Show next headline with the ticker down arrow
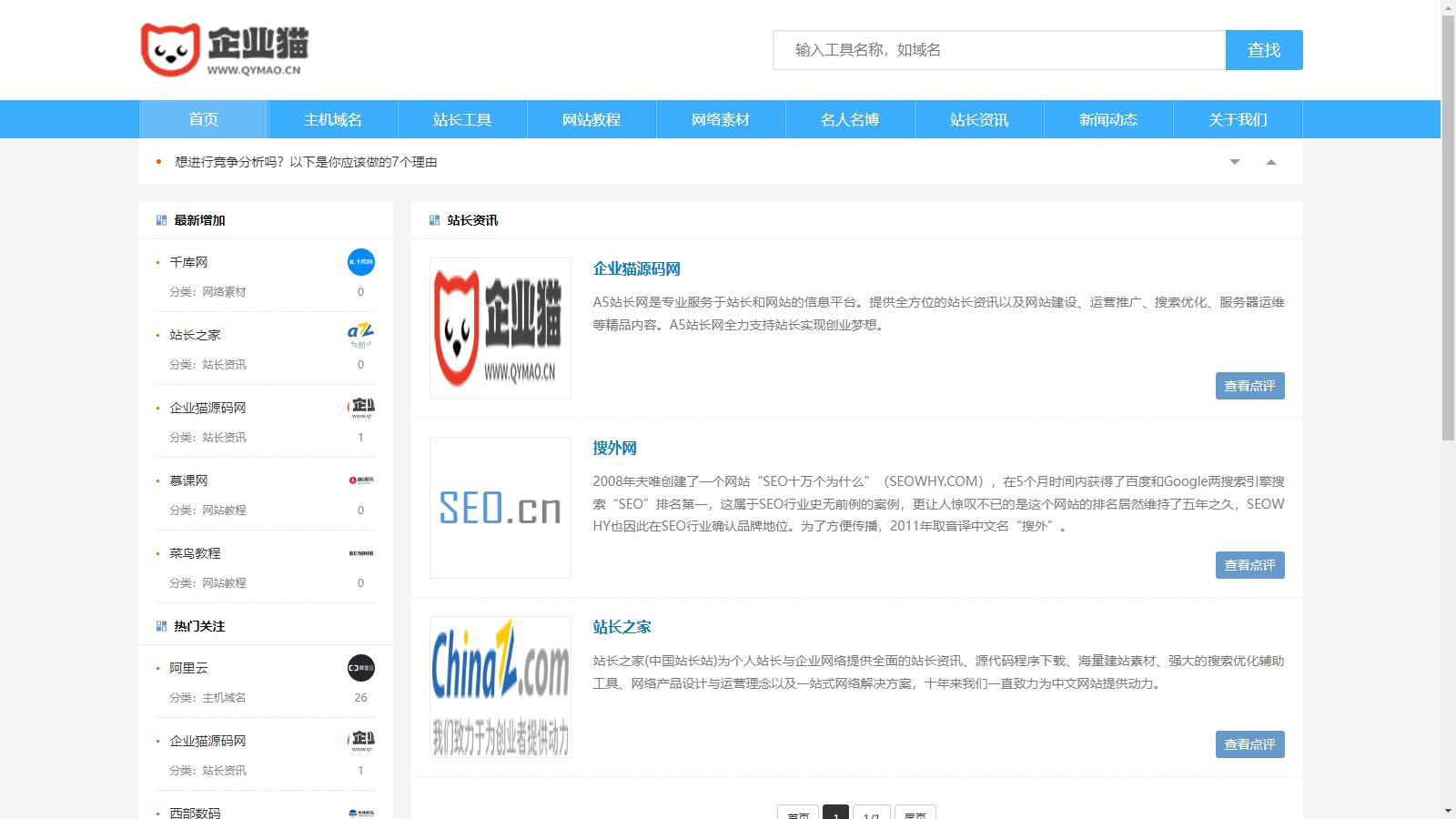 coord(1235,162)
